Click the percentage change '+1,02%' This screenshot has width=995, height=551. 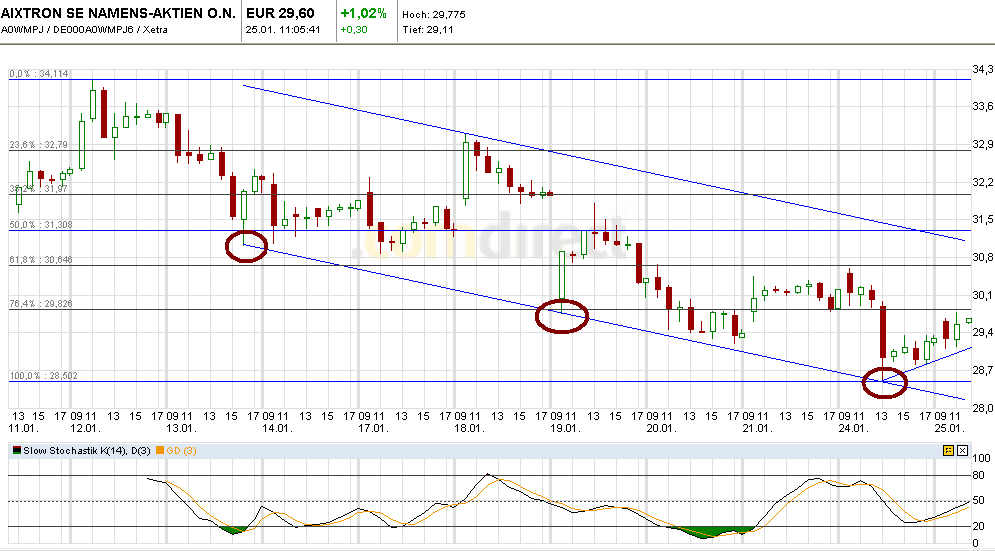click(364, 13)
